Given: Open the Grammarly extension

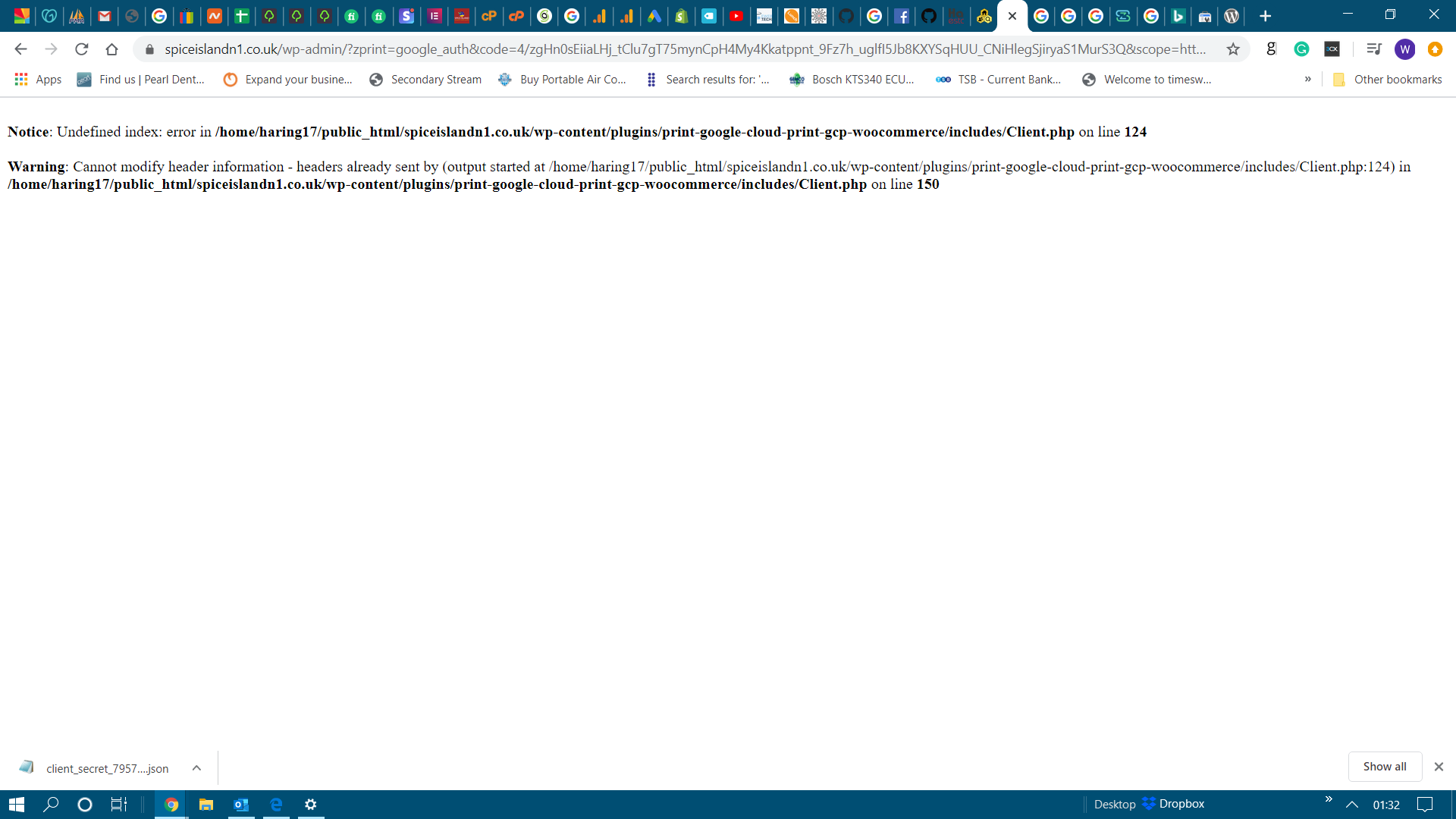Looking at the screenshot, I should click(1301, 49).
